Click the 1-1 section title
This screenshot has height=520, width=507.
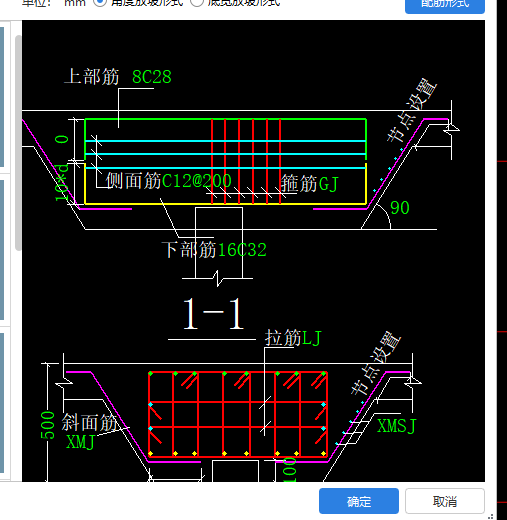click(213, 314)
